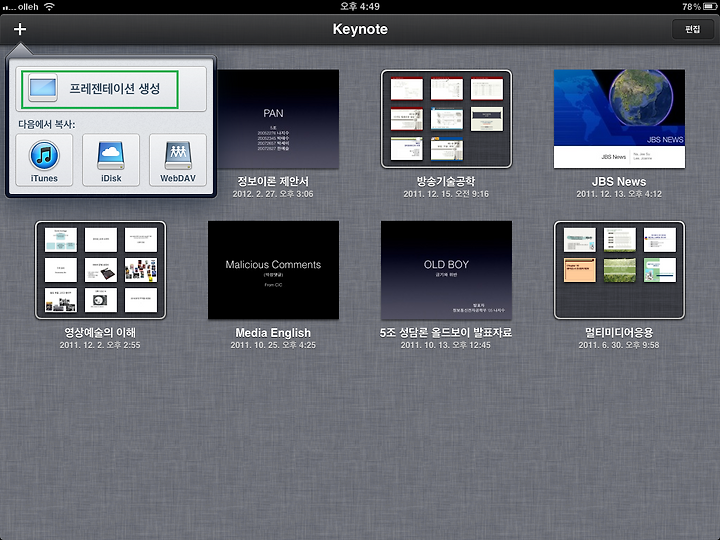This screenshot has width=720, height=540.
Task: Tap the Wi-Fi status icon
Action: 49,6
